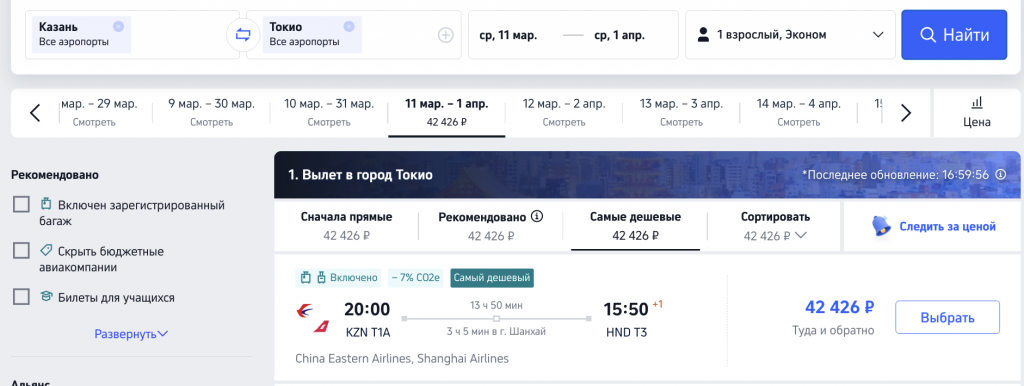
Task: Add another destination with plus icon
Action: [x=445, y=35]
